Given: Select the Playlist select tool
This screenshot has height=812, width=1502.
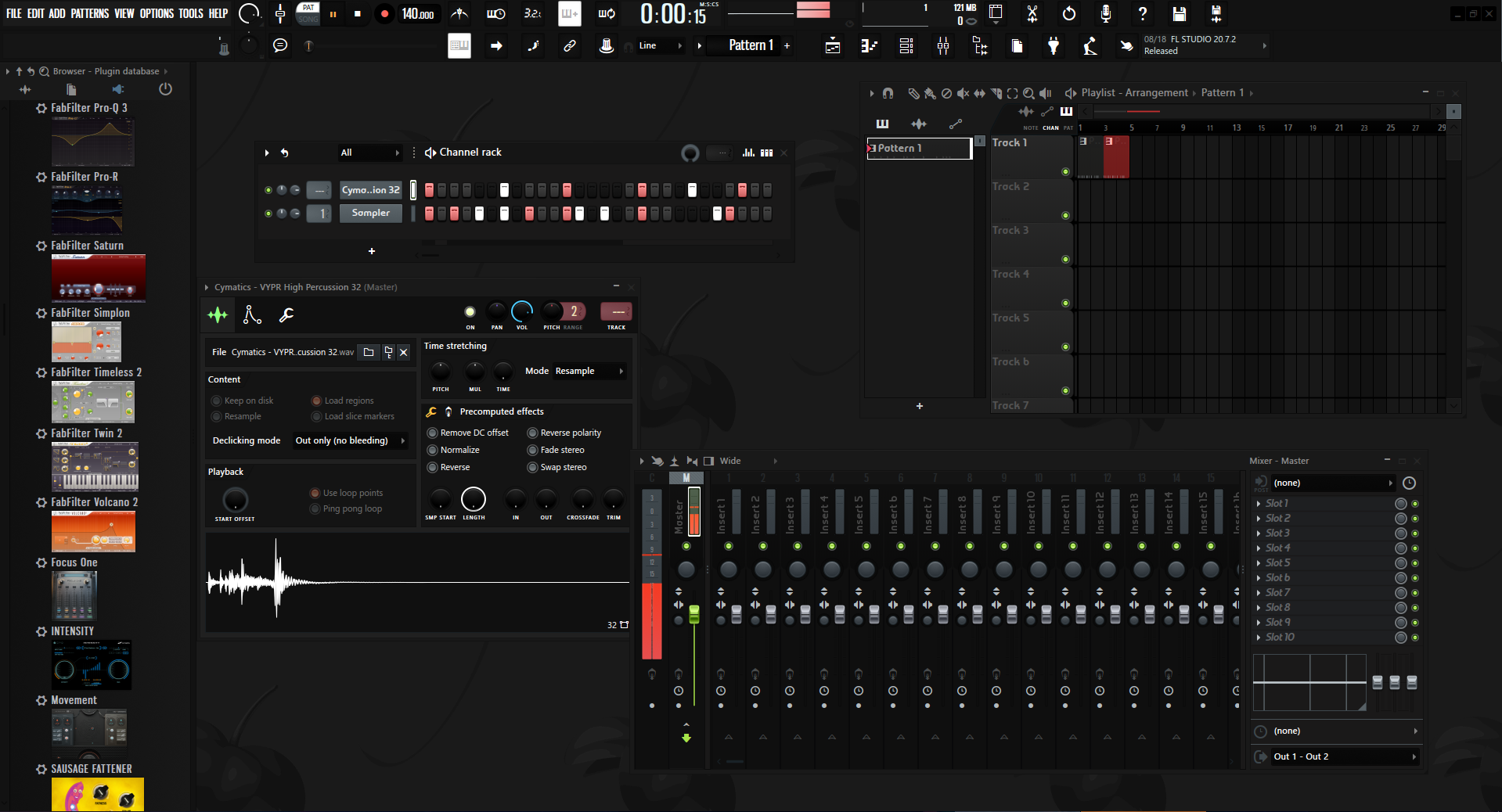Looking at the screenshot, I should [1012, 93].
